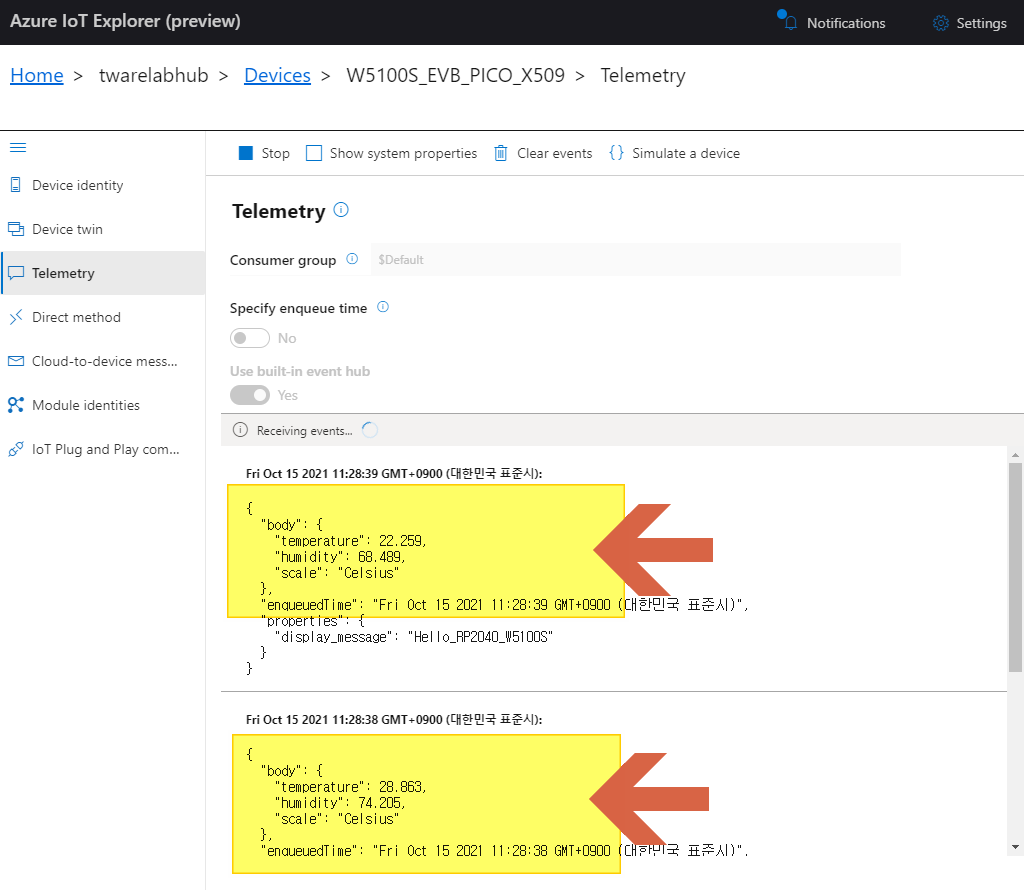Screen dimensions: 1024x890
Task: Click the IoT Plug and Play plug icon
Action: (x=16, y=449)
